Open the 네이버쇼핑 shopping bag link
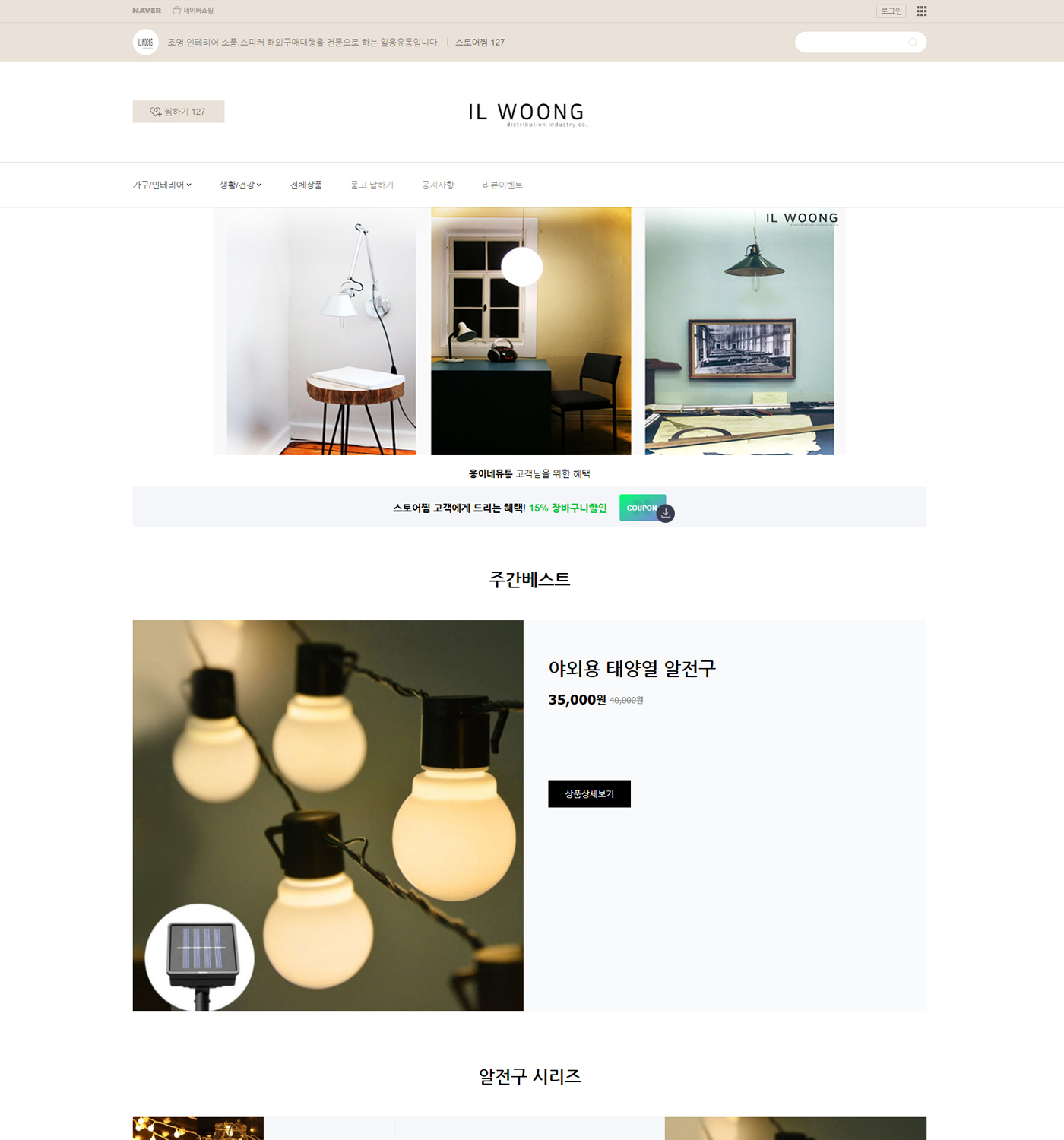Screen dimensions: 1064x1140 [193, 11]
